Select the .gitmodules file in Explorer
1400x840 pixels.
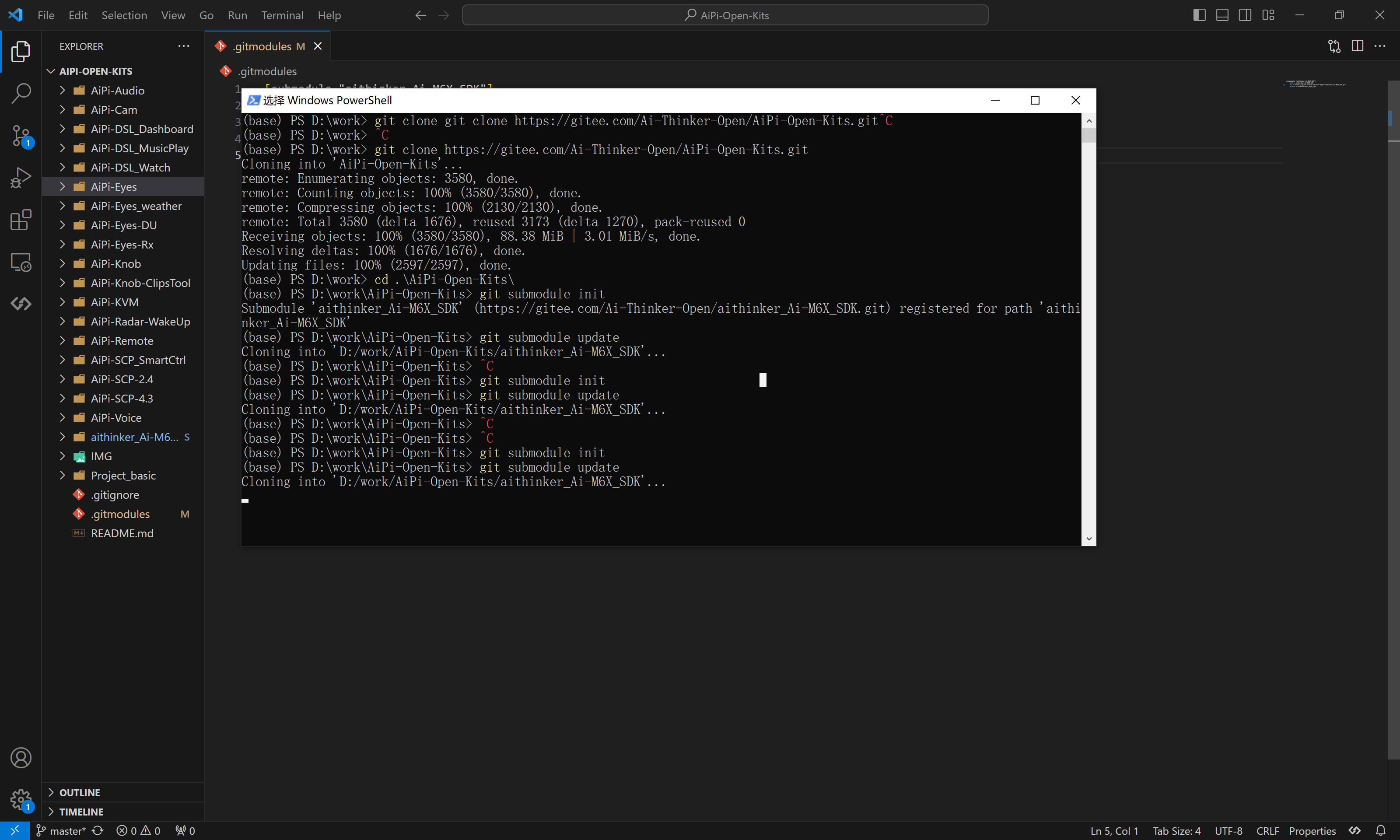pyautogui.click(x=122, y=514)
